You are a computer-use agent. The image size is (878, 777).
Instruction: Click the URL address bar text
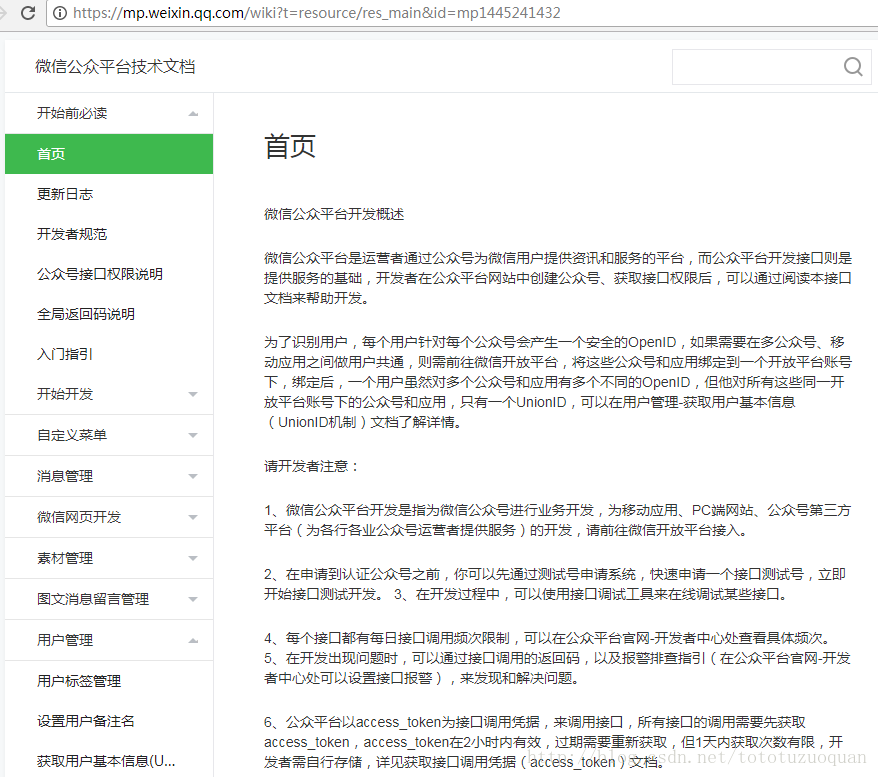click(317, 13)
